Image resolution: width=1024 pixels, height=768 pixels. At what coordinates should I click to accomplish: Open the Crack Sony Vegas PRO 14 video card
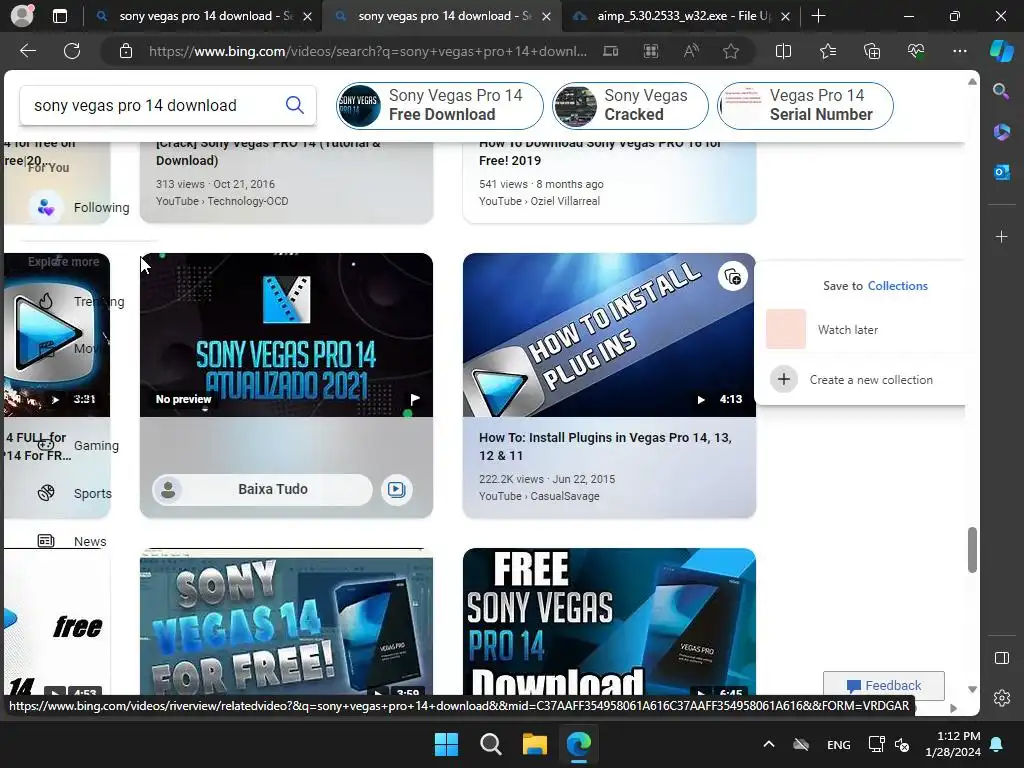click(x=286, y=182)
